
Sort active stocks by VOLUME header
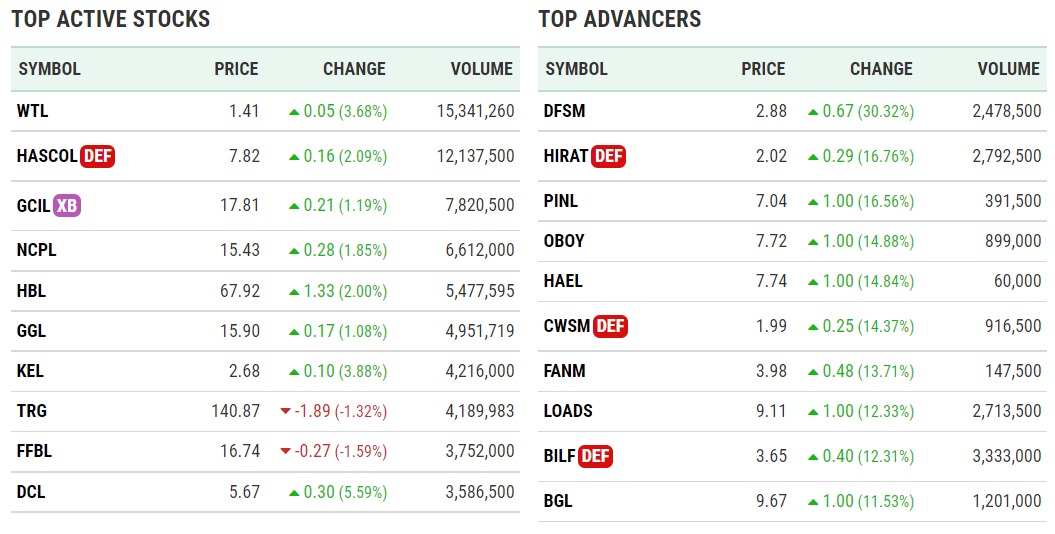tap(481, 69)
